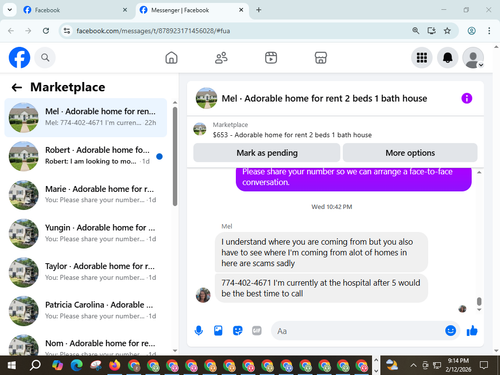Image resolution: width=500 pixels, height=375 pixels.
Task: Launch Microsoft Edge from the taskbar
Action: coord(76,365)
